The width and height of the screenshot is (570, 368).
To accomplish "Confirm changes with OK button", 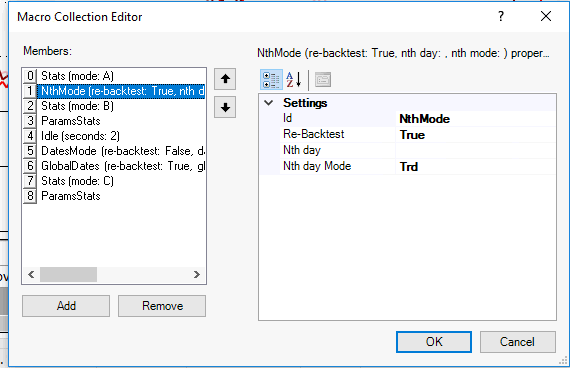I will 434,342.
